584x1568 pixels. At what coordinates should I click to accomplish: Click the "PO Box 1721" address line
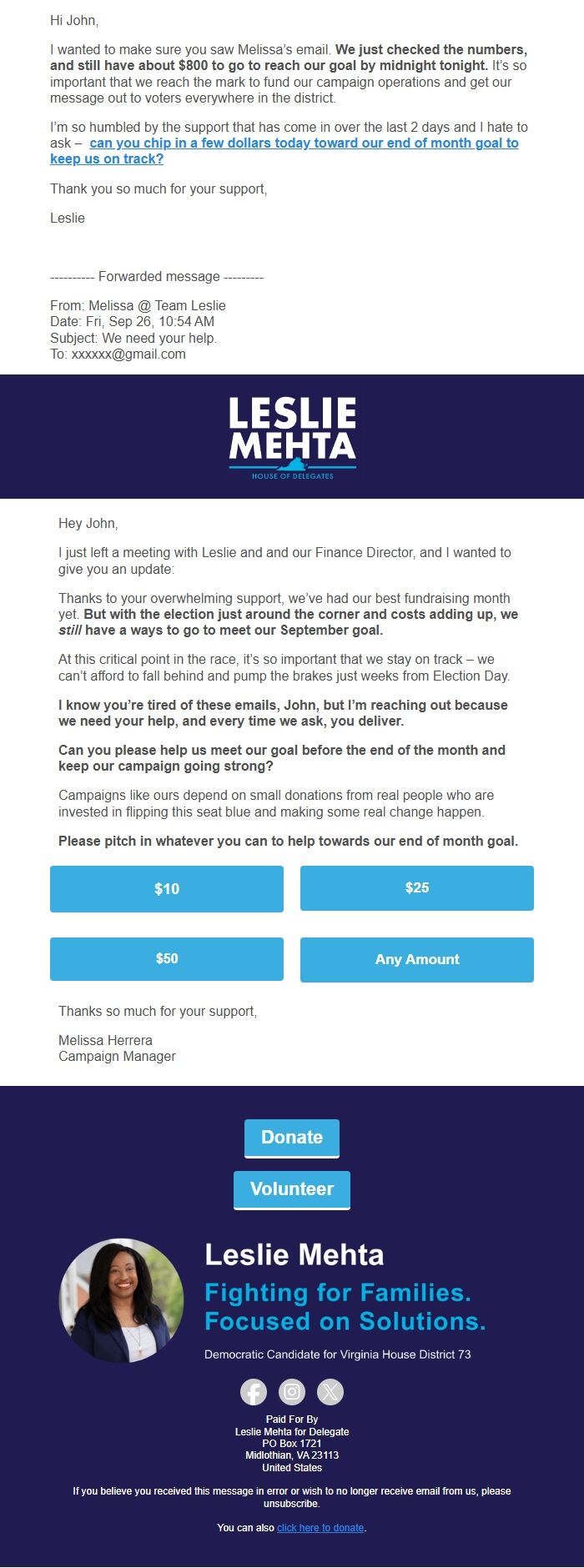(x=292, y=1443)
